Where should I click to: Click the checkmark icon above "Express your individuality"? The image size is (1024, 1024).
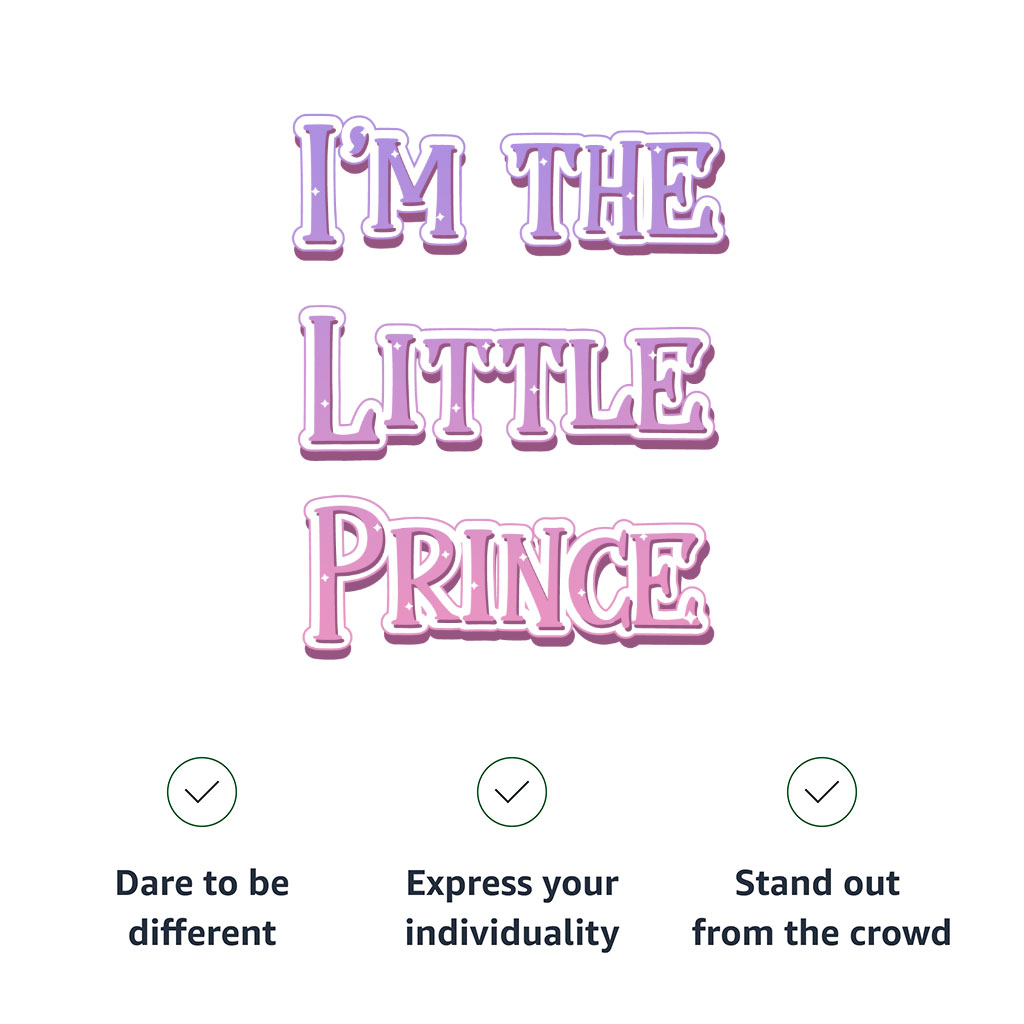512,792
